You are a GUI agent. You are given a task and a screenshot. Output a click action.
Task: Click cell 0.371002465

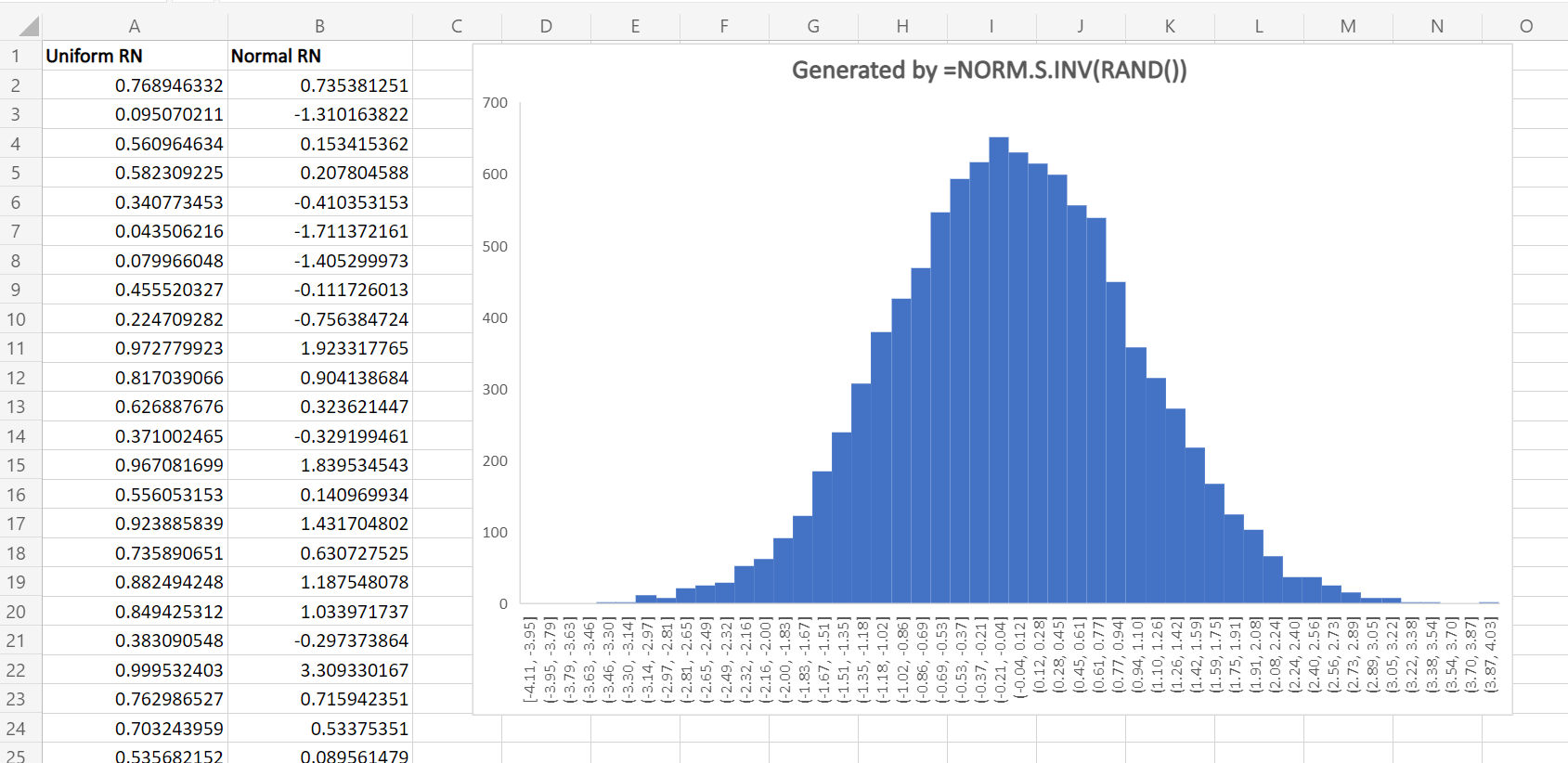point(135,436)
